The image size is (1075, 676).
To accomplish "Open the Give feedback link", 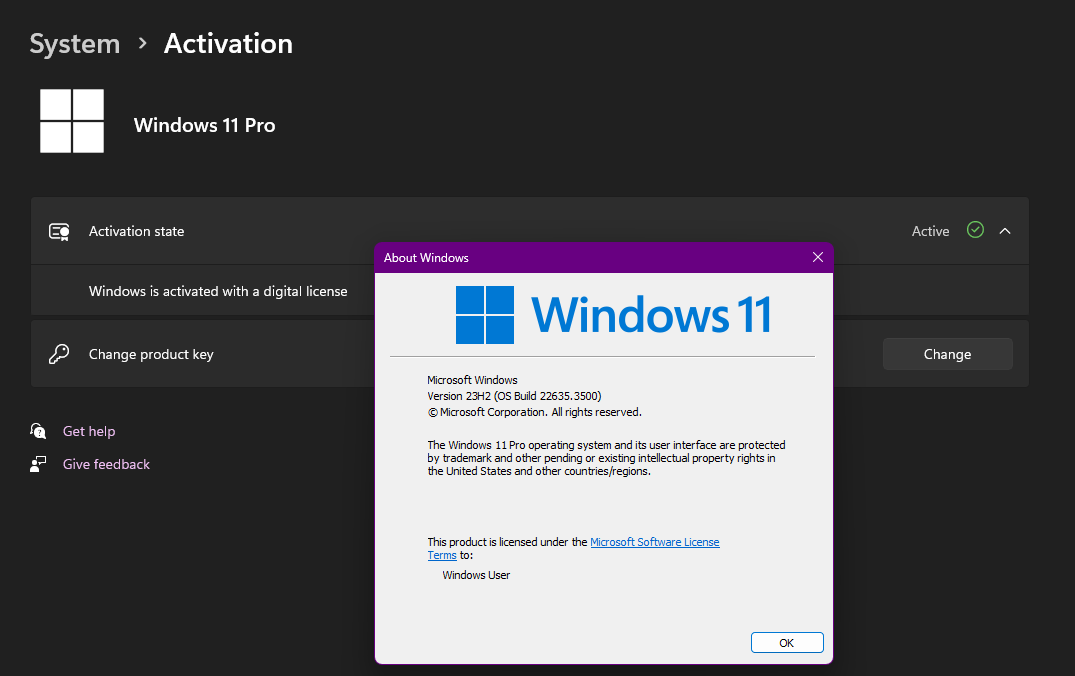I will click(x=106, y=464).
